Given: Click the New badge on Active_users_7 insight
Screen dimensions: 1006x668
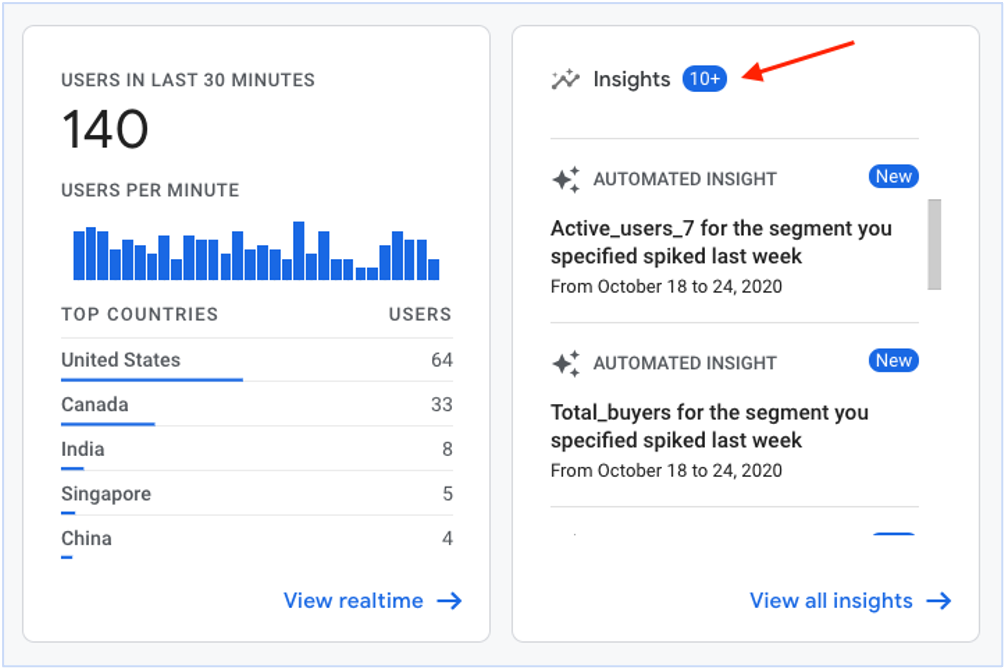Looking at the screenshot, I should (893, 177).
